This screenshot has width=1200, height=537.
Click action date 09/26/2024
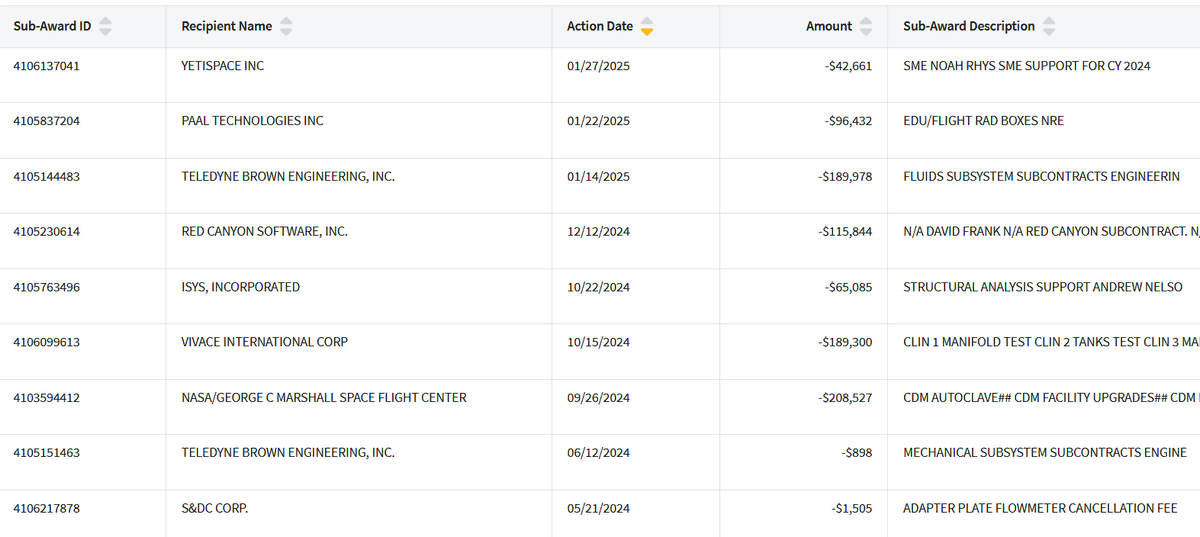(598, 397)
